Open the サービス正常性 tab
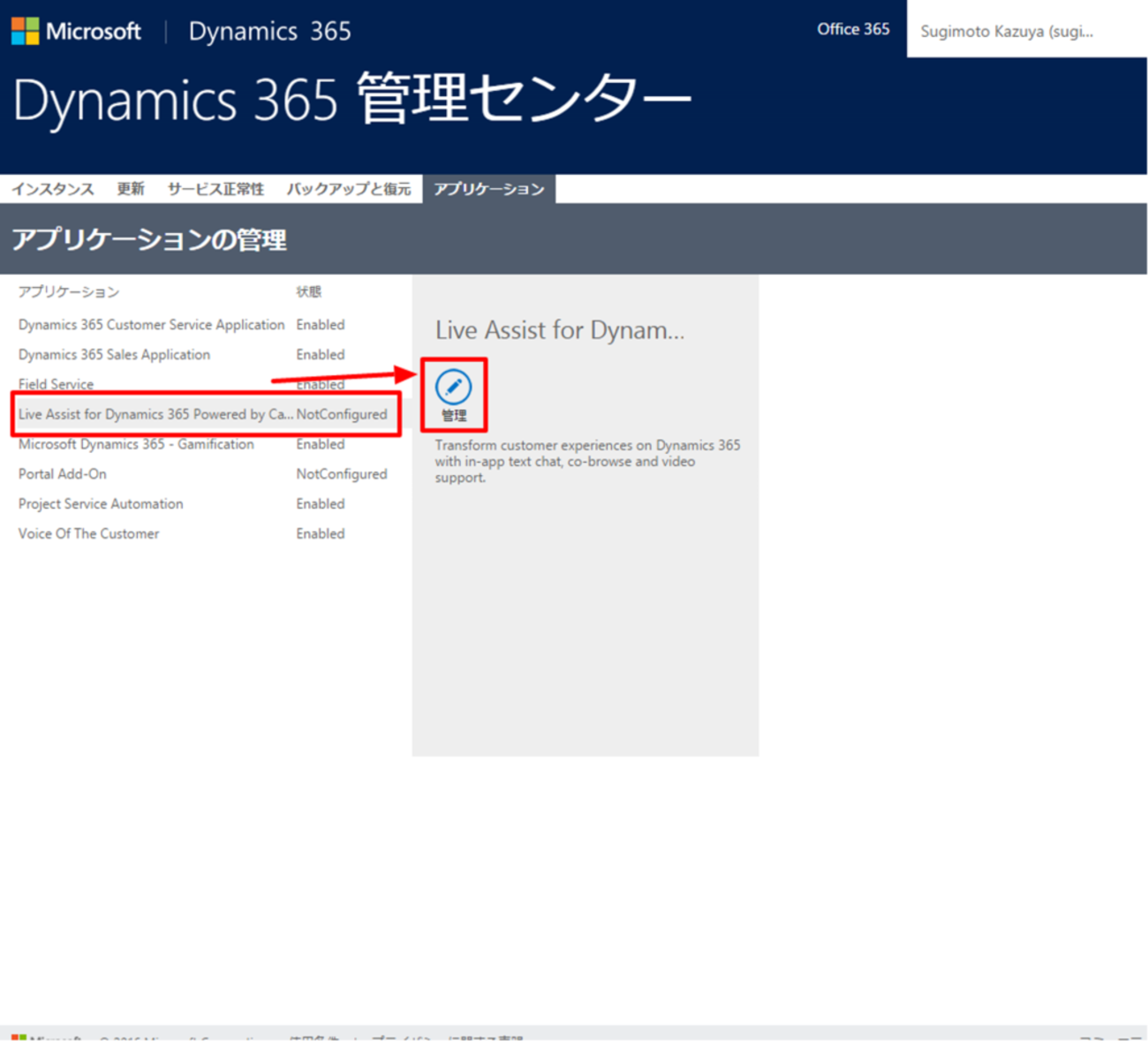Image resolution: width=1148 pixels, height=1041 pixels. coord(215,189)
